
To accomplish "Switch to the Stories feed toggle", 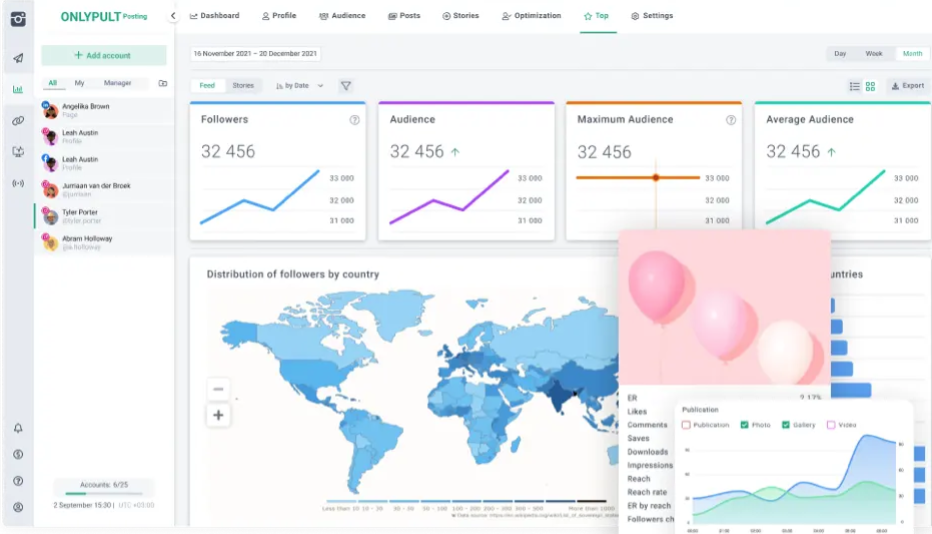I will (243, 86).
